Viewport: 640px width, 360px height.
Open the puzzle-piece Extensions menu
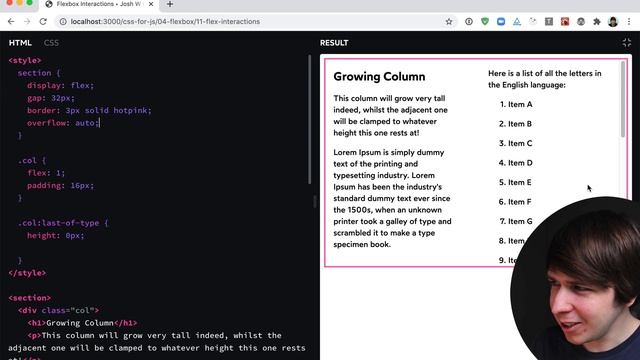pyautogui.click(x=597, y=22)
